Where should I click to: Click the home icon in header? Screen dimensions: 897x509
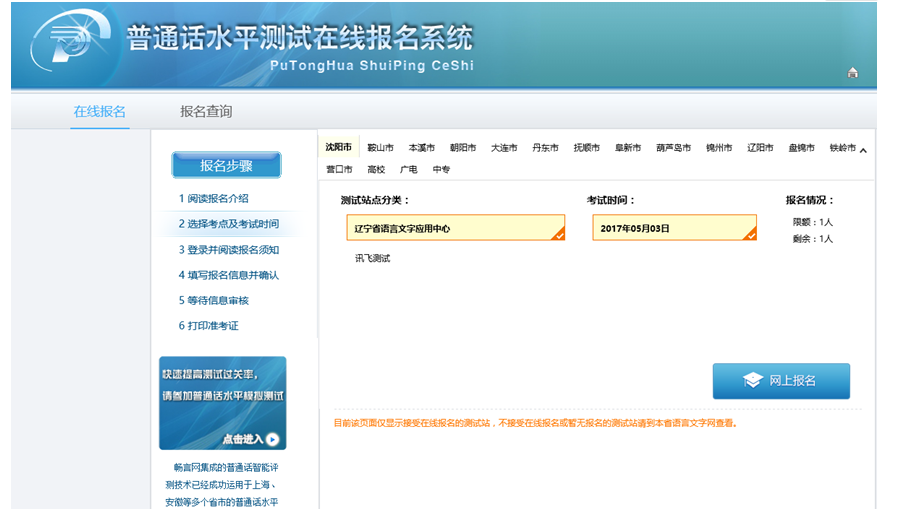[852, 72]
